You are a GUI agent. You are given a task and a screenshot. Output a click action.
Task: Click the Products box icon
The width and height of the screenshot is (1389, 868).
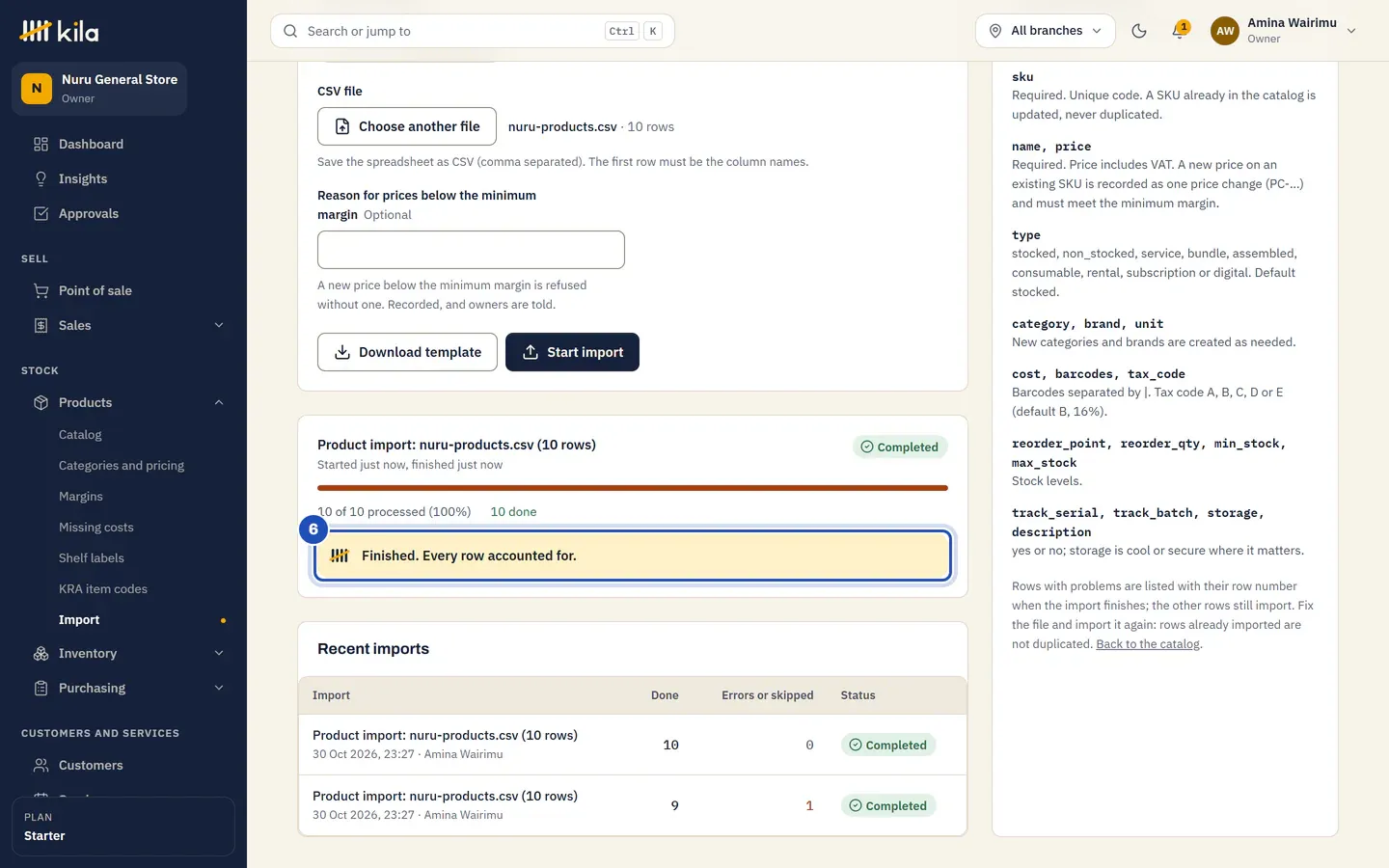[x=41, y=402]
